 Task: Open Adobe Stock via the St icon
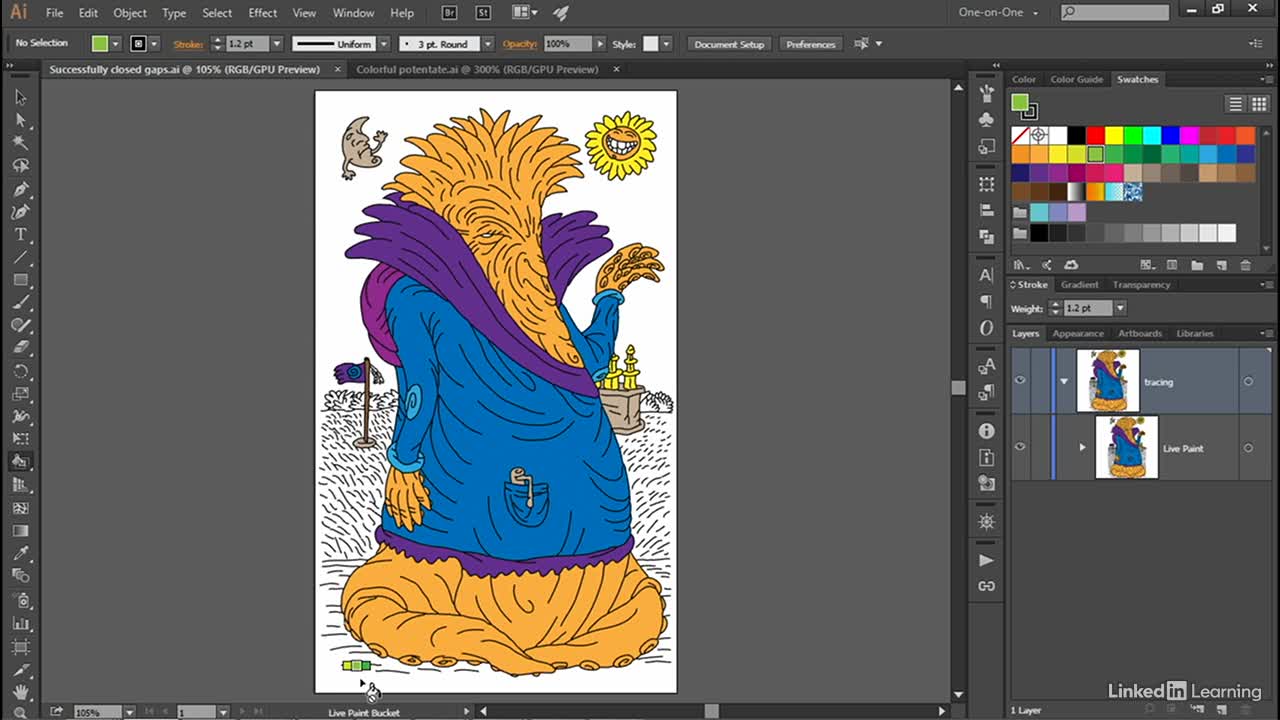pos(484,13)
